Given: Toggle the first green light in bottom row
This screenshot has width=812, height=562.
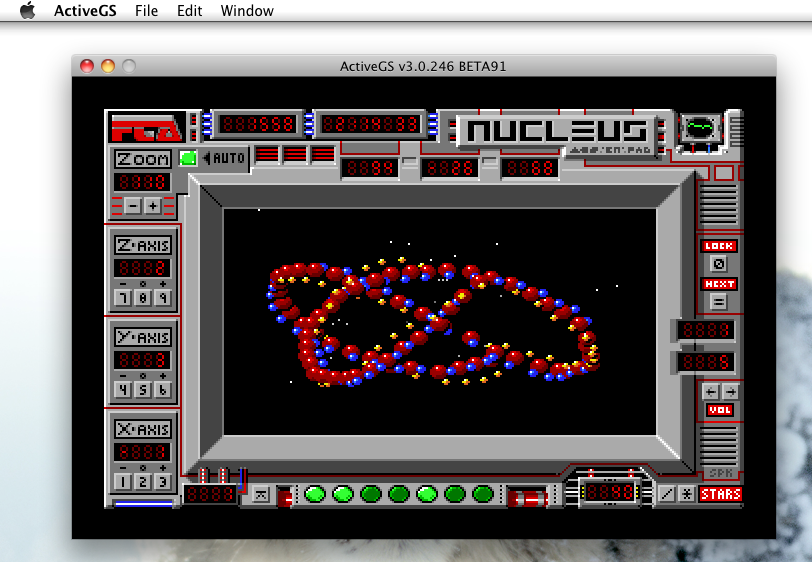Looking at the screenshot, I should point(315,494).
